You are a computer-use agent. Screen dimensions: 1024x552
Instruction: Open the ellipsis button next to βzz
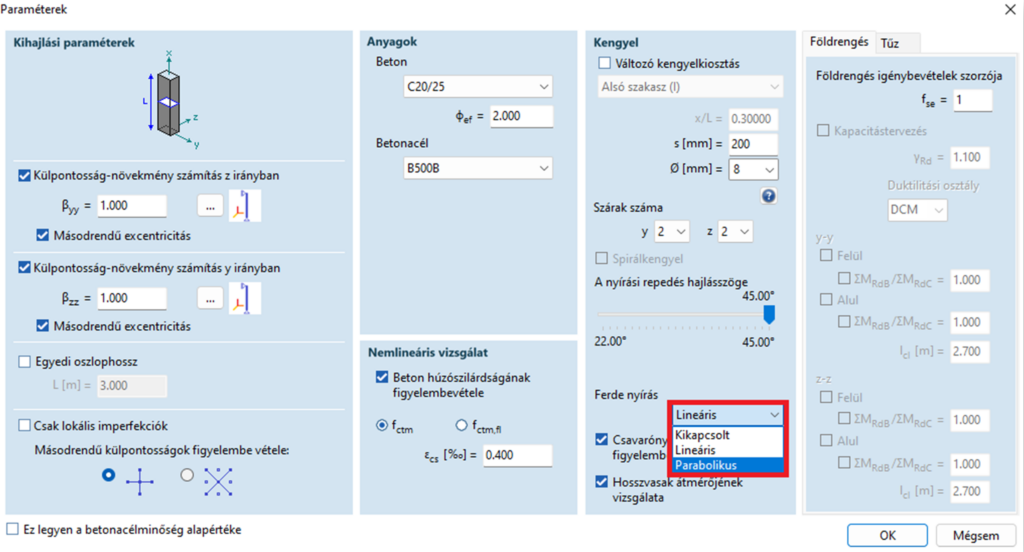tap(210, 298)
